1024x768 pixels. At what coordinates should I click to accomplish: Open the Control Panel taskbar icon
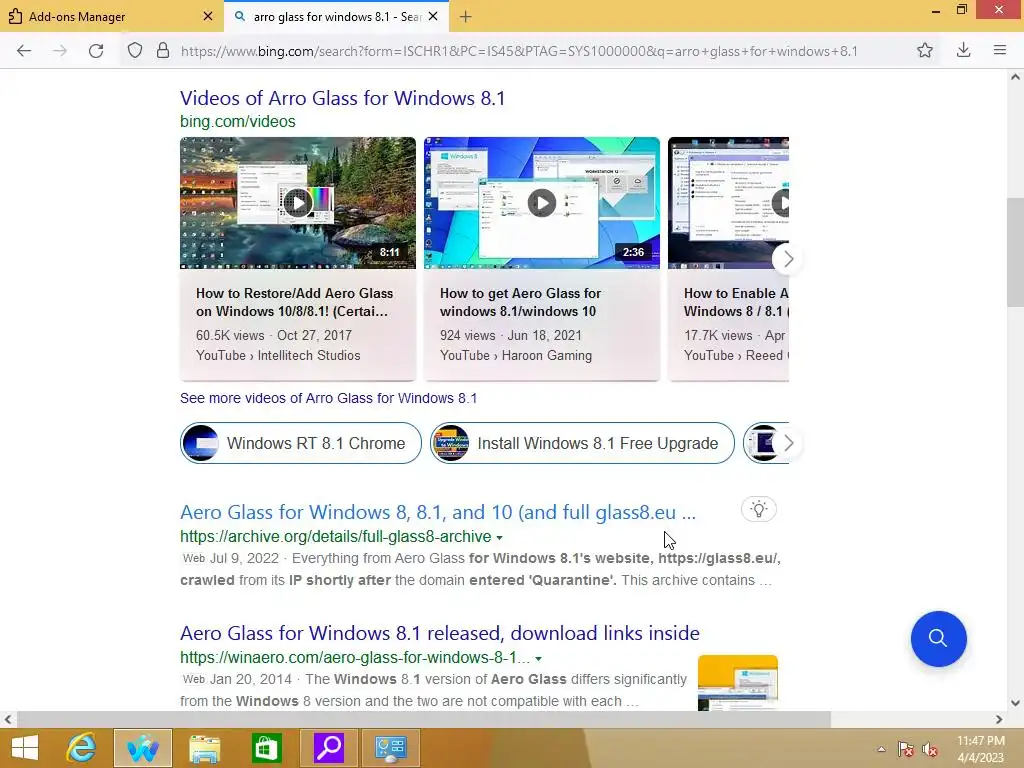click(391, 748)
